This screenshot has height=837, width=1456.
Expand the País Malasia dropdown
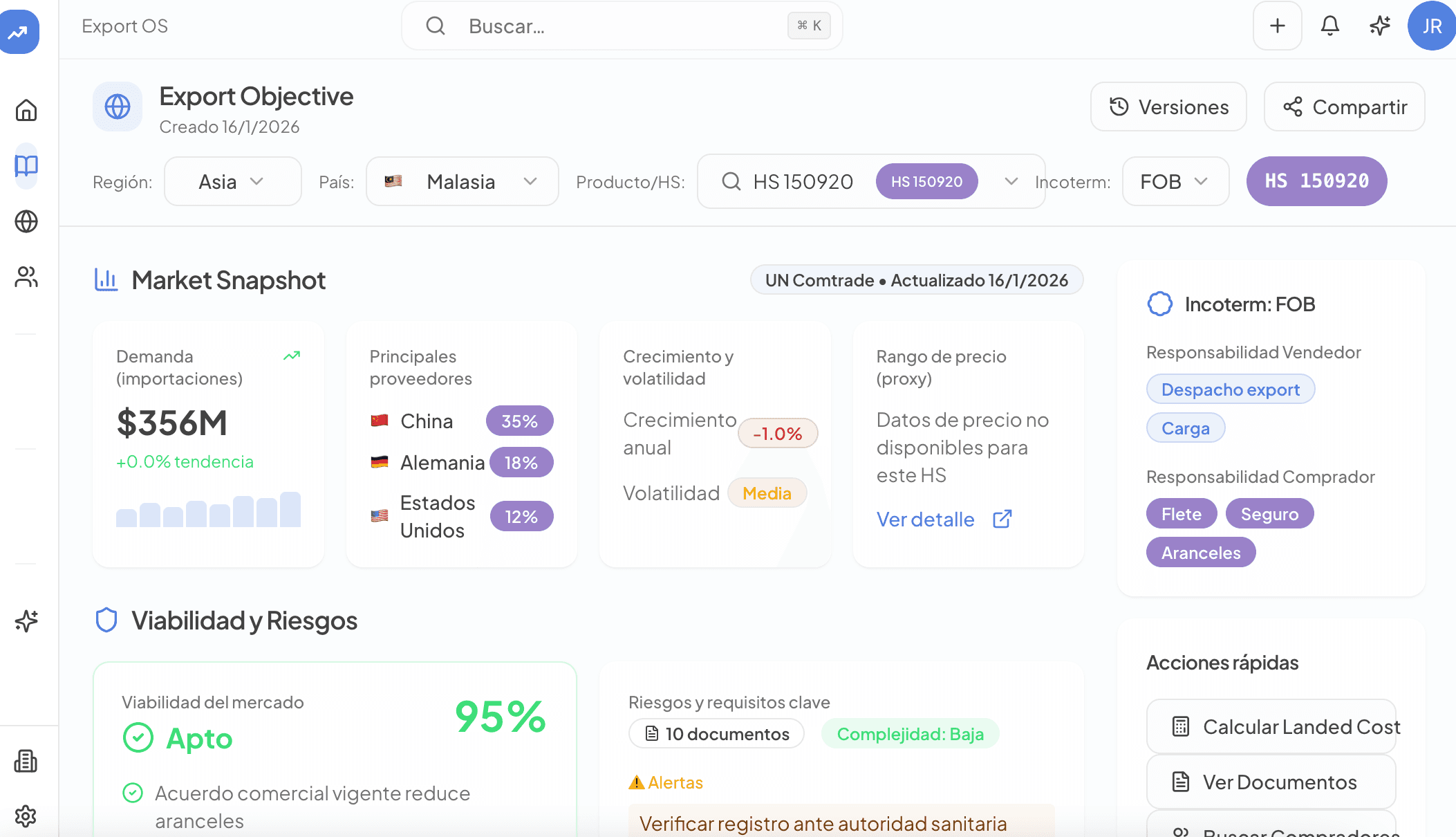tap(462, 181)
